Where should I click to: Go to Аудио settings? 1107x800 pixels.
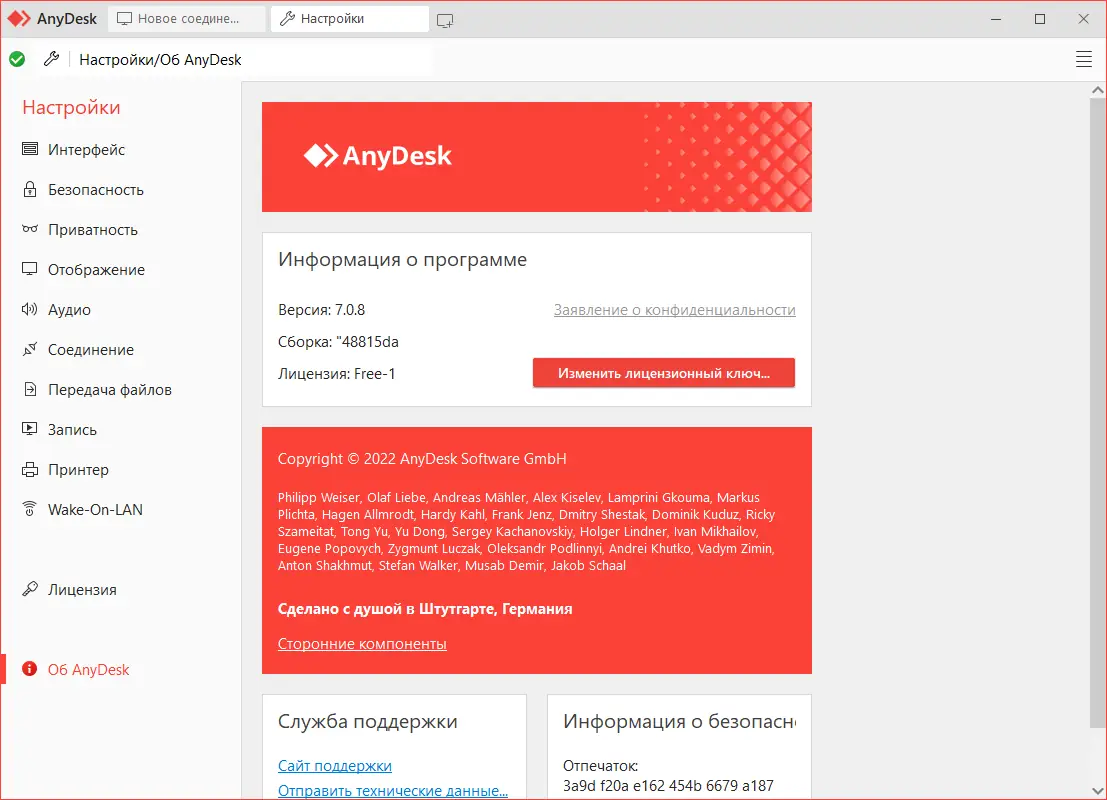point(69,310)
